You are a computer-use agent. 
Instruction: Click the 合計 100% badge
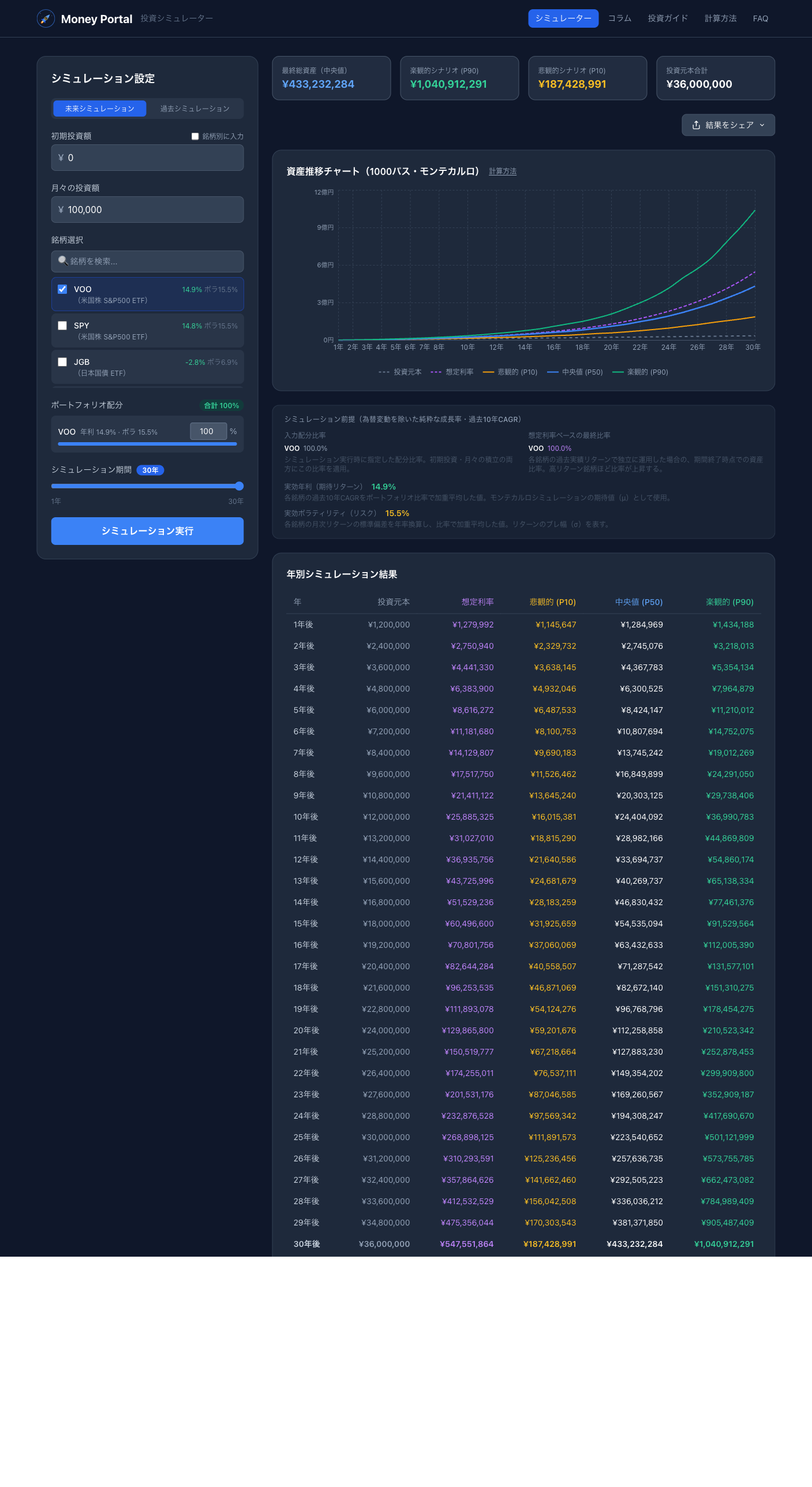click(x=222, y=405)
